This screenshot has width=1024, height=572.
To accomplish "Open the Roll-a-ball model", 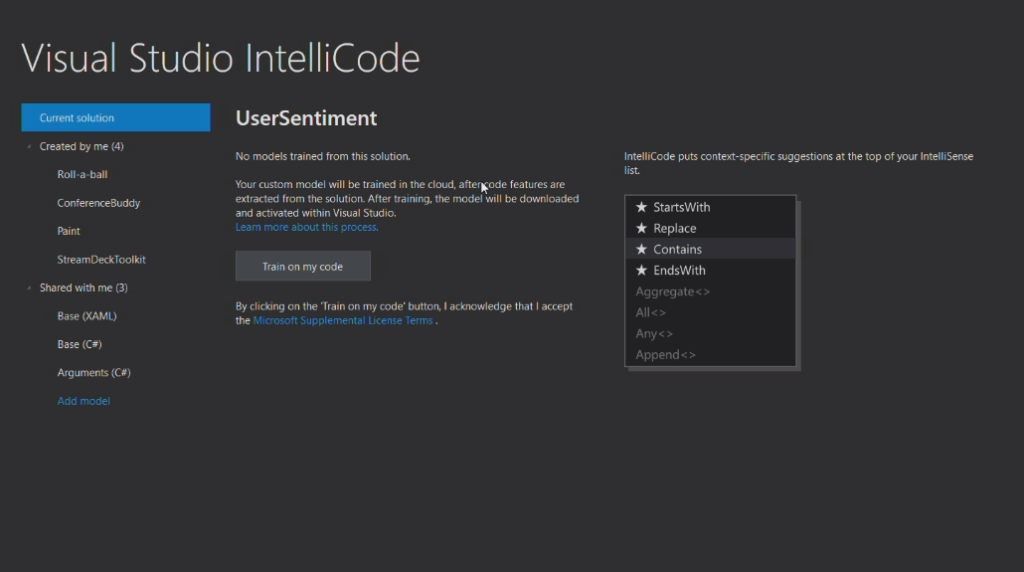I will 82,174.
